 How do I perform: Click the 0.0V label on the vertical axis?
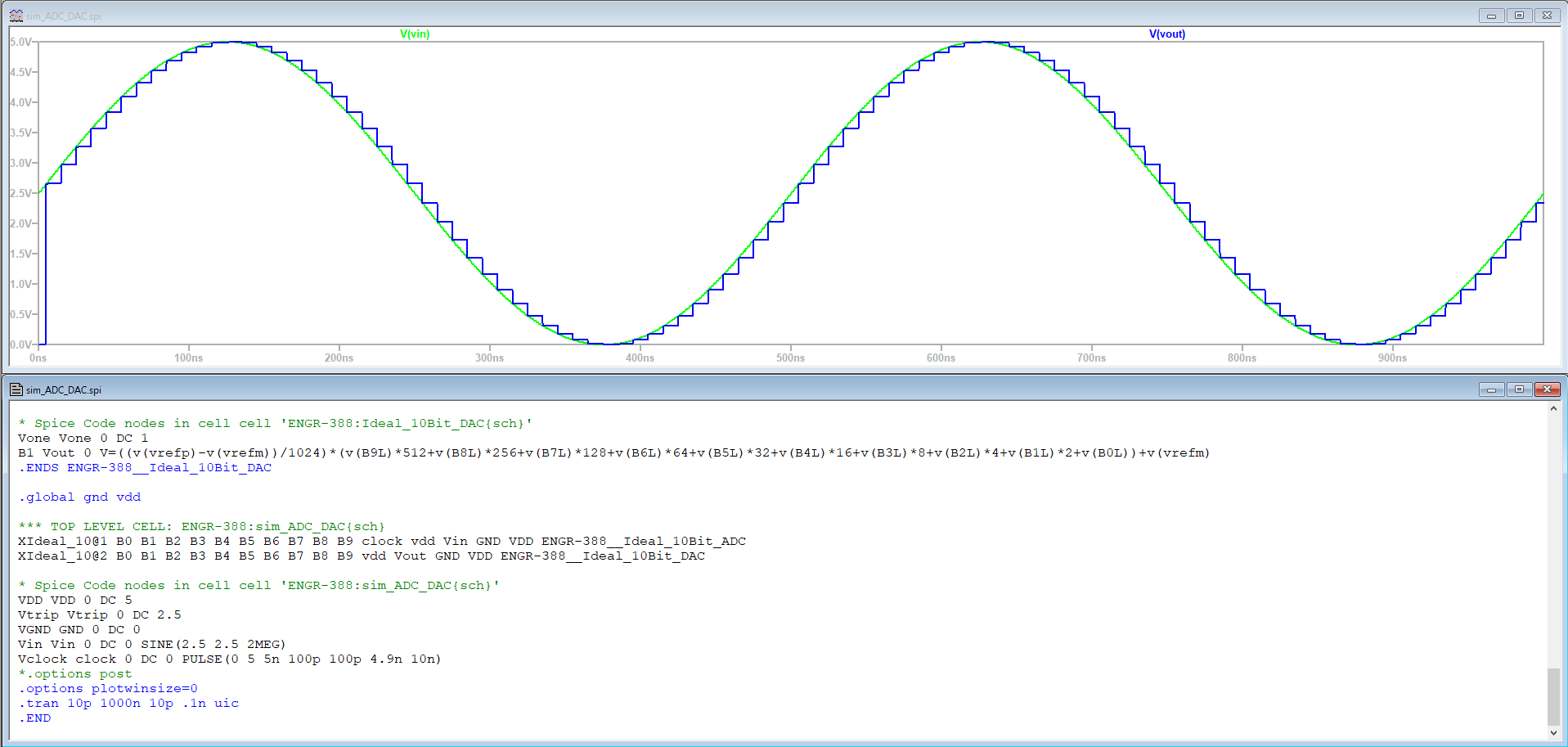pyautogui.click(x=21, y=344)
